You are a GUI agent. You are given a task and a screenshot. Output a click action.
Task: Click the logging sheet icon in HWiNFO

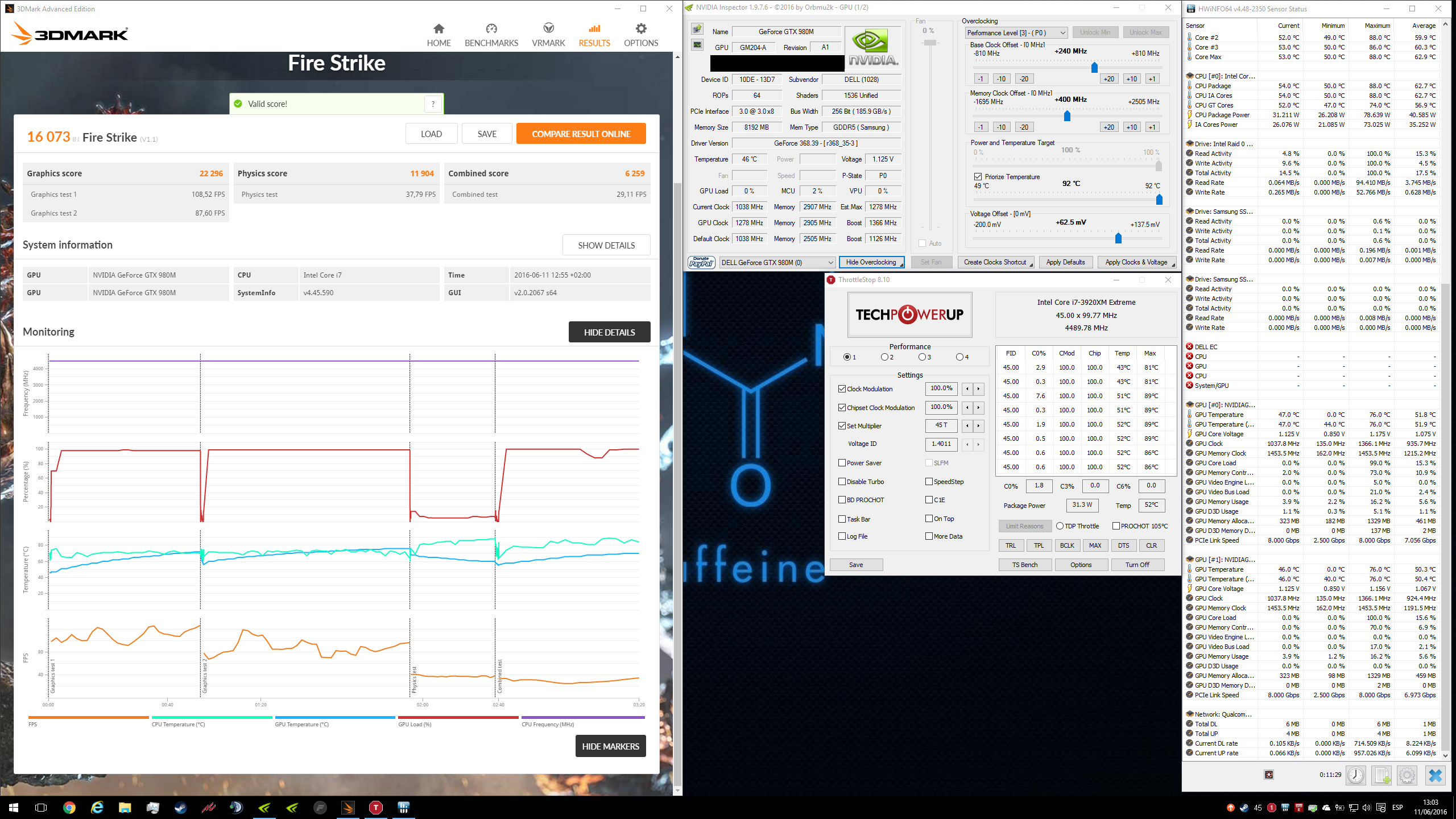pos(1381,775)
